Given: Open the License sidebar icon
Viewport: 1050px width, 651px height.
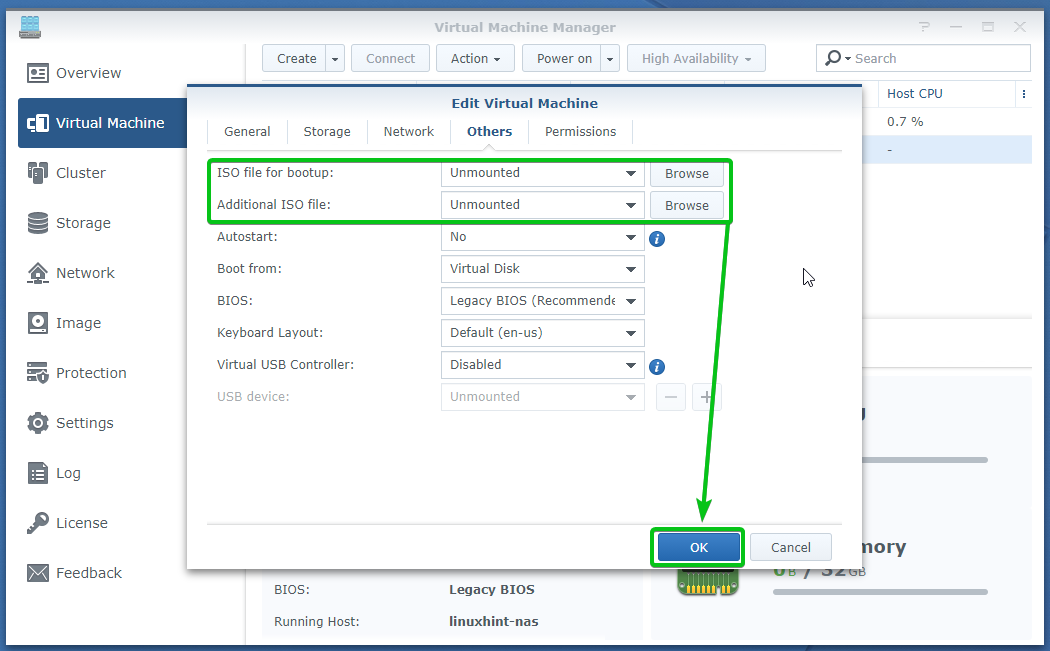Looking at the screenshot, I should [x=38, y=523].
